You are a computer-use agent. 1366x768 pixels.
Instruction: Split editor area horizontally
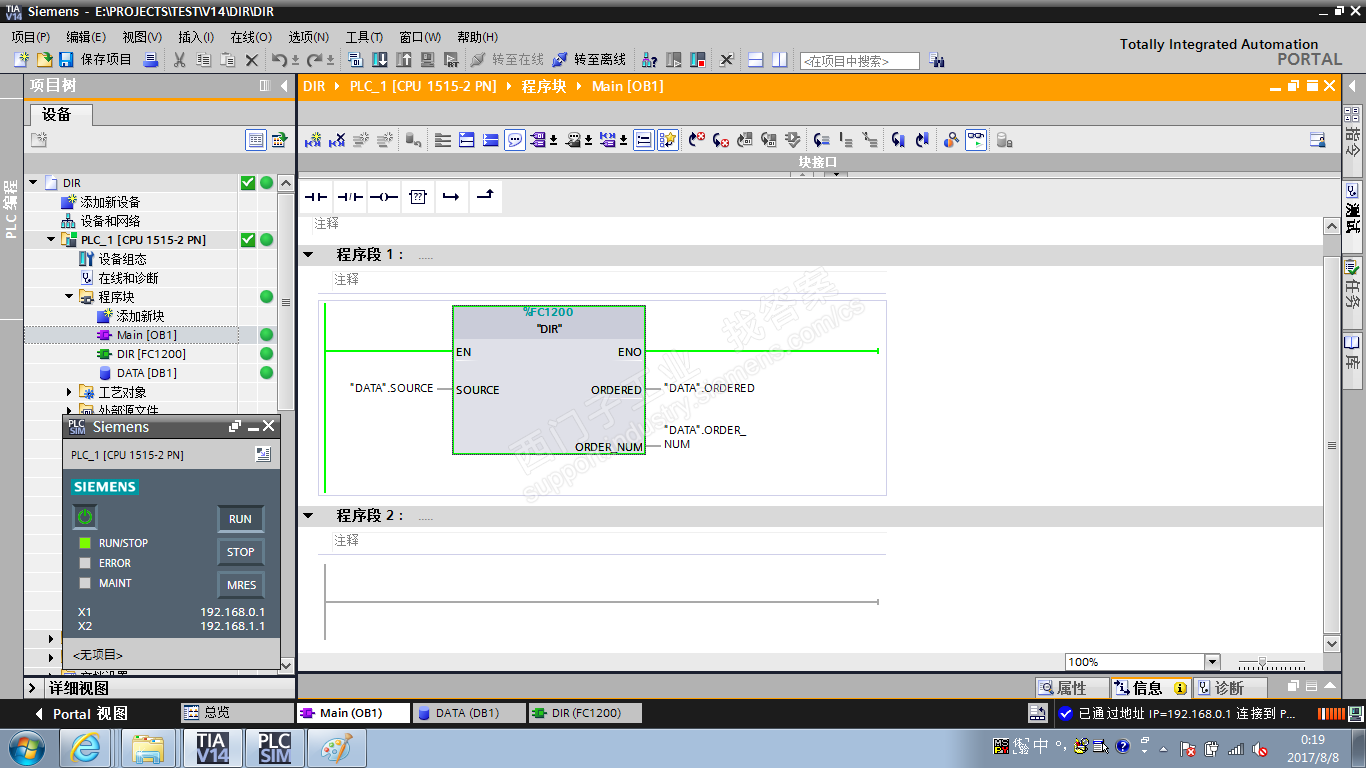coord(756,60)
